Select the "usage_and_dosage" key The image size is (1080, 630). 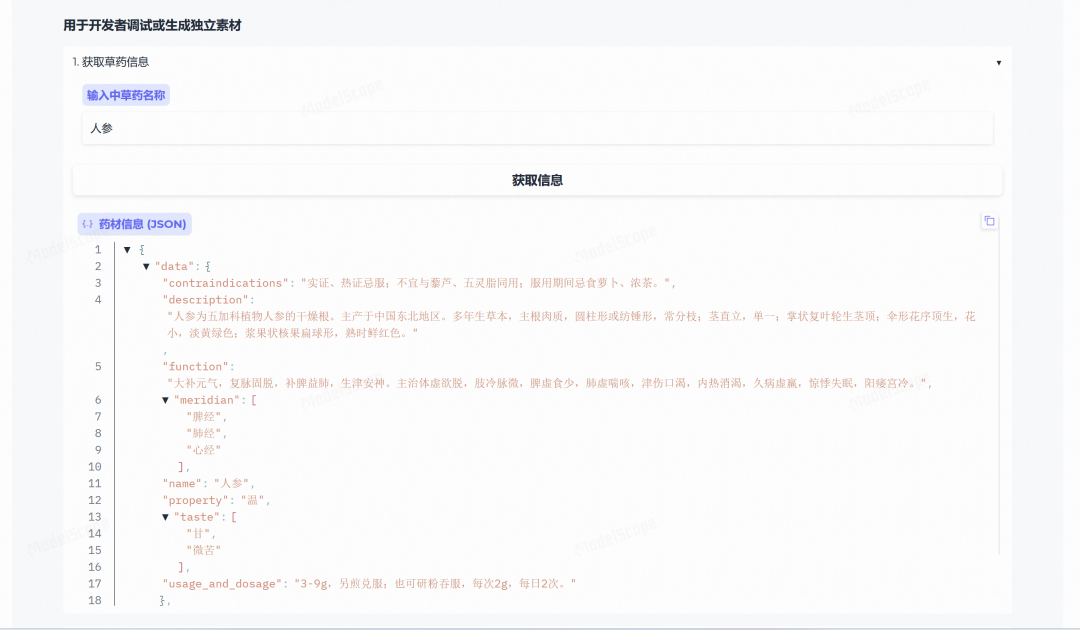pyautogui.click(x=222, y=584)
